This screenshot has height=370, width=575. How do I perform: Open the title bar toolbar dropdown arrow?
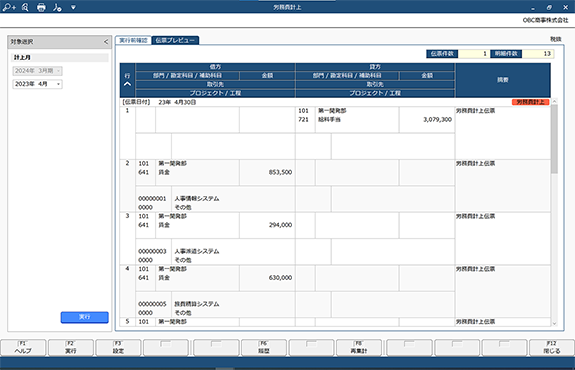click(73, 7)
